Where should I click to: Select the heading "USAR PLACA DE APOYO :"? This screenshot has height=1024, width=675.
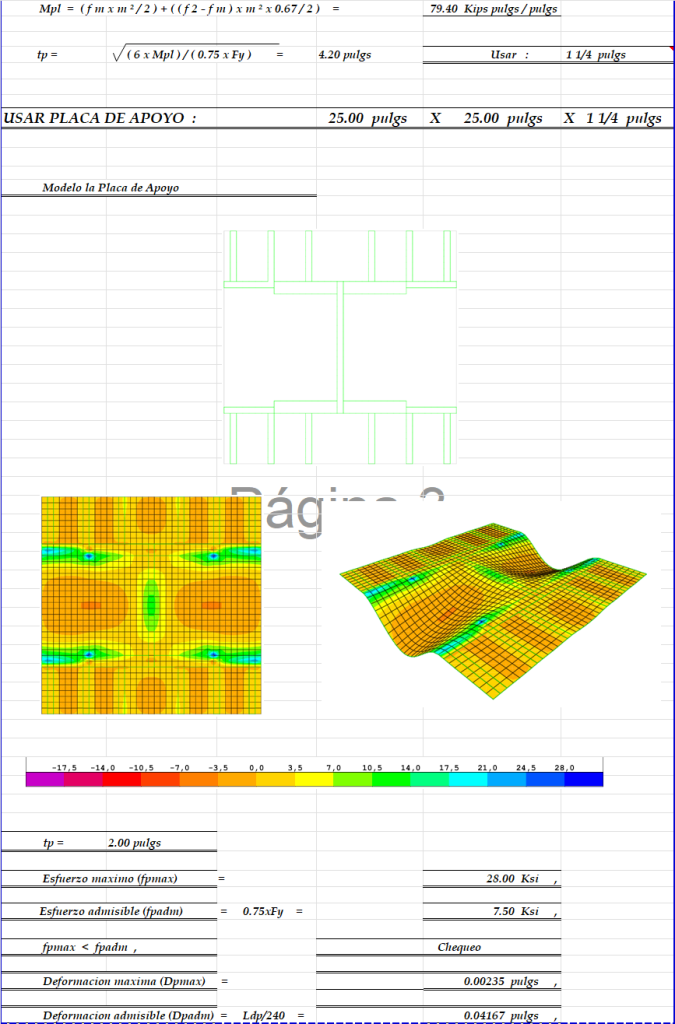click(x=100, y=118)
